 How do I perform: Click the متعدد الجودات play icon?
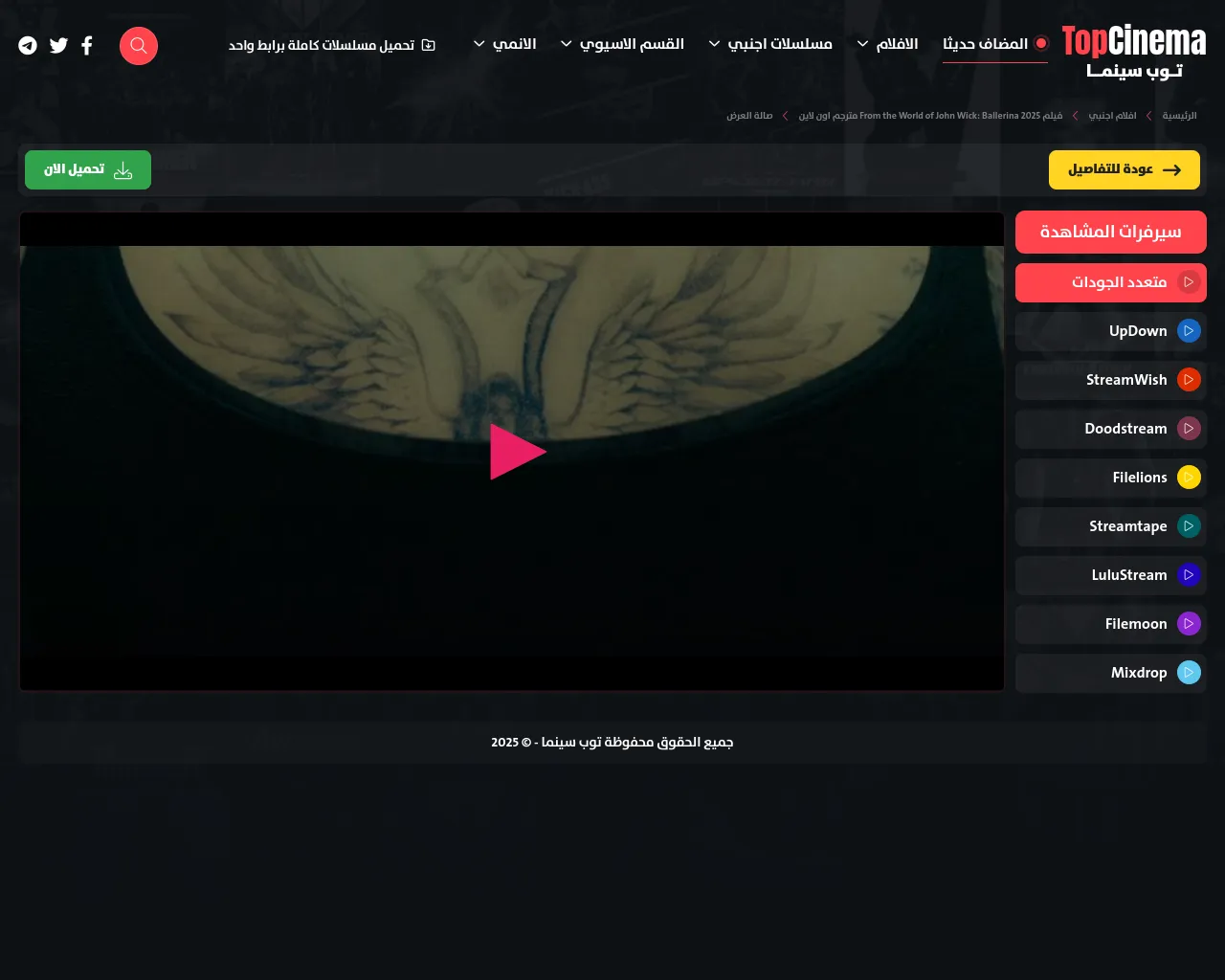click(1189, 282)
